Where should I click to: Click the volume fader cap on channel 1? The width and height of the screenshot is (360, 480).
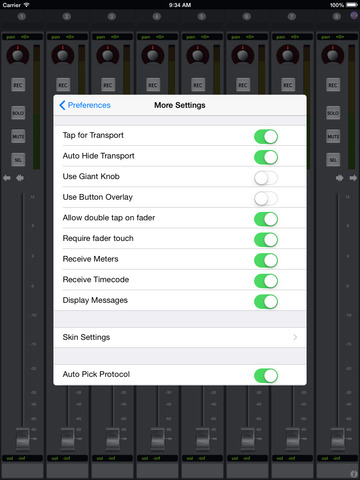click(23, 438)
